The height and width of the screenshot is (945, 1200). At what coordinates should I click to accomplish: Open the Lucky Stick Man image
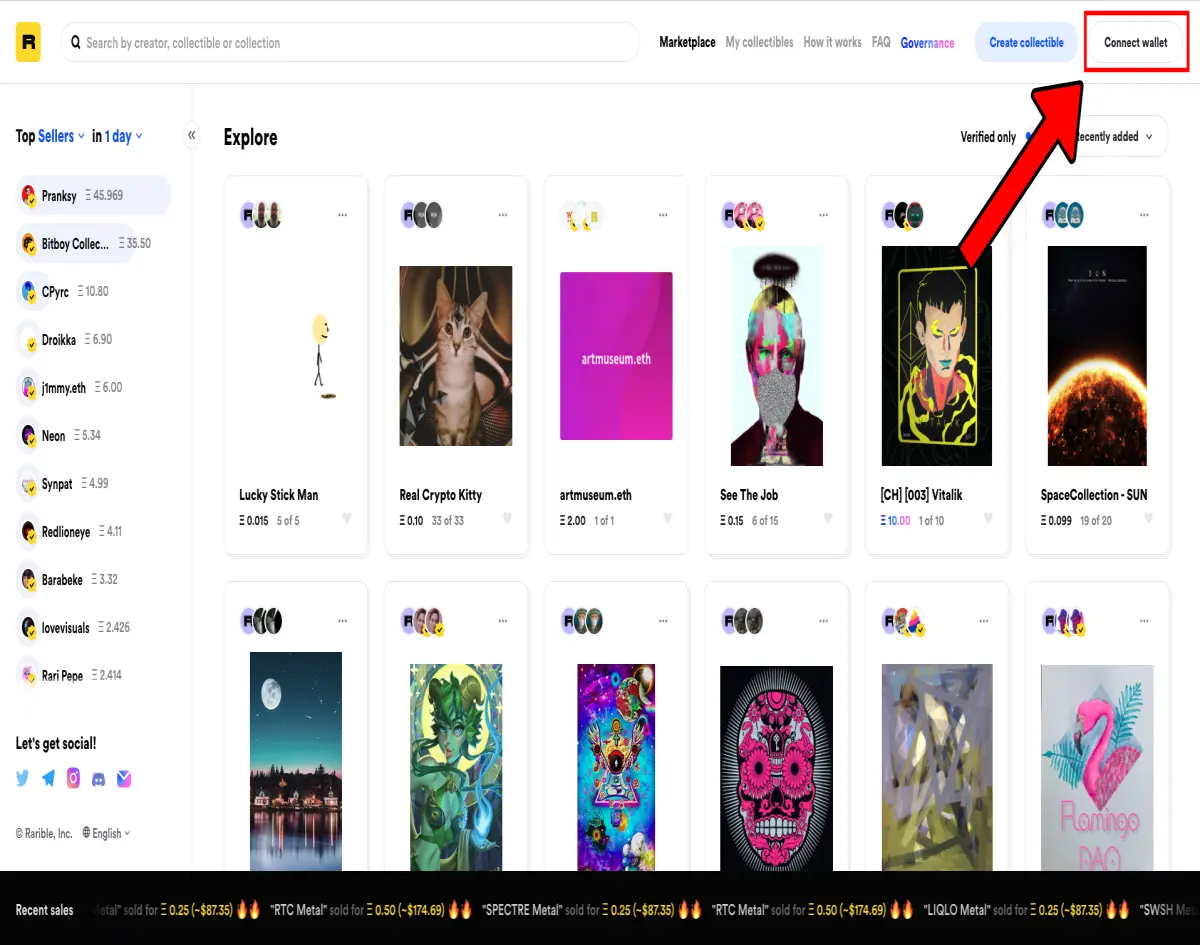point(296,357)
